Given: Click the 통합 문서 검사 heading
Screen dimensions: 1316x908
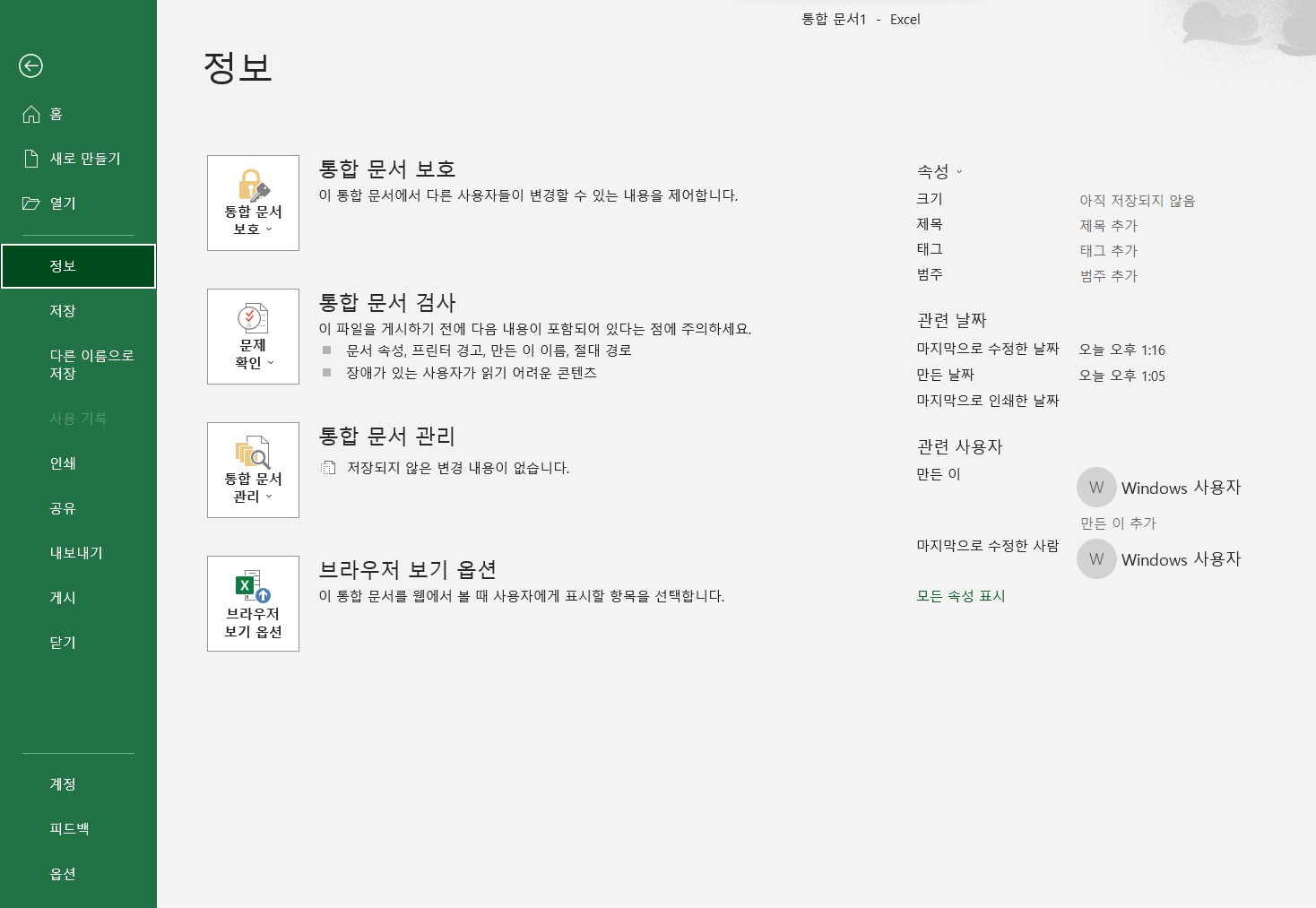Looking at the screenshot, I should click(x=387, y=302).
